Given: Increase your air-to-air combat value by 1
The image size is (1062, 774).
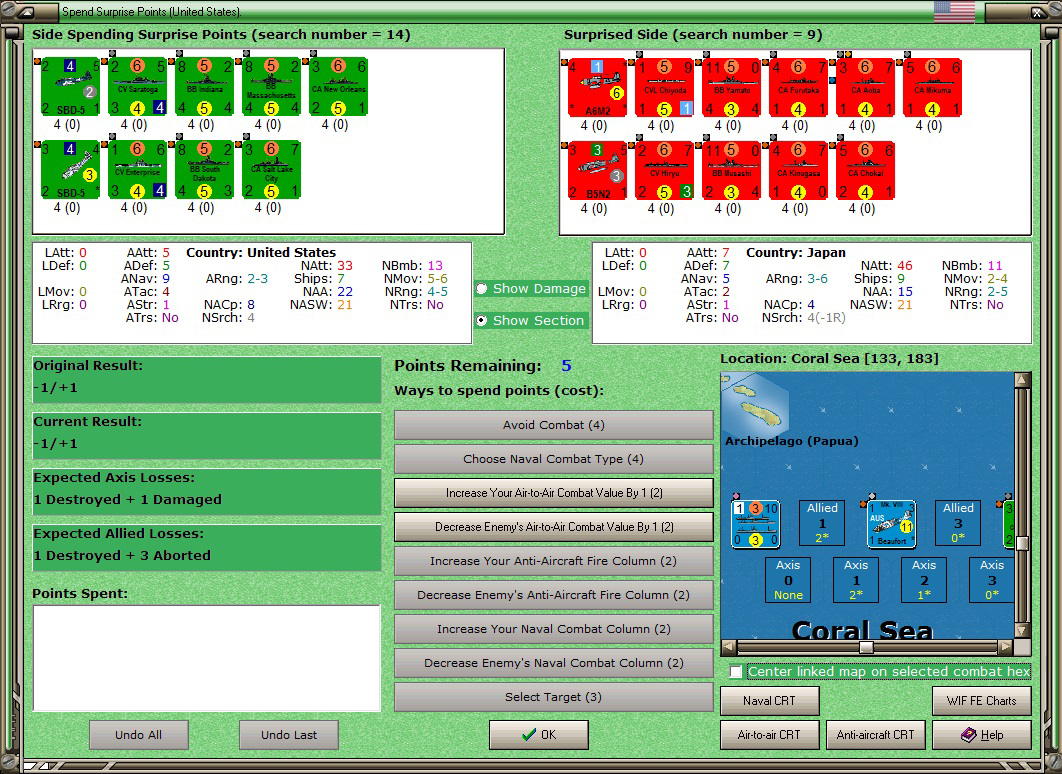Looking at the screenshot, I should click(553, 493).
